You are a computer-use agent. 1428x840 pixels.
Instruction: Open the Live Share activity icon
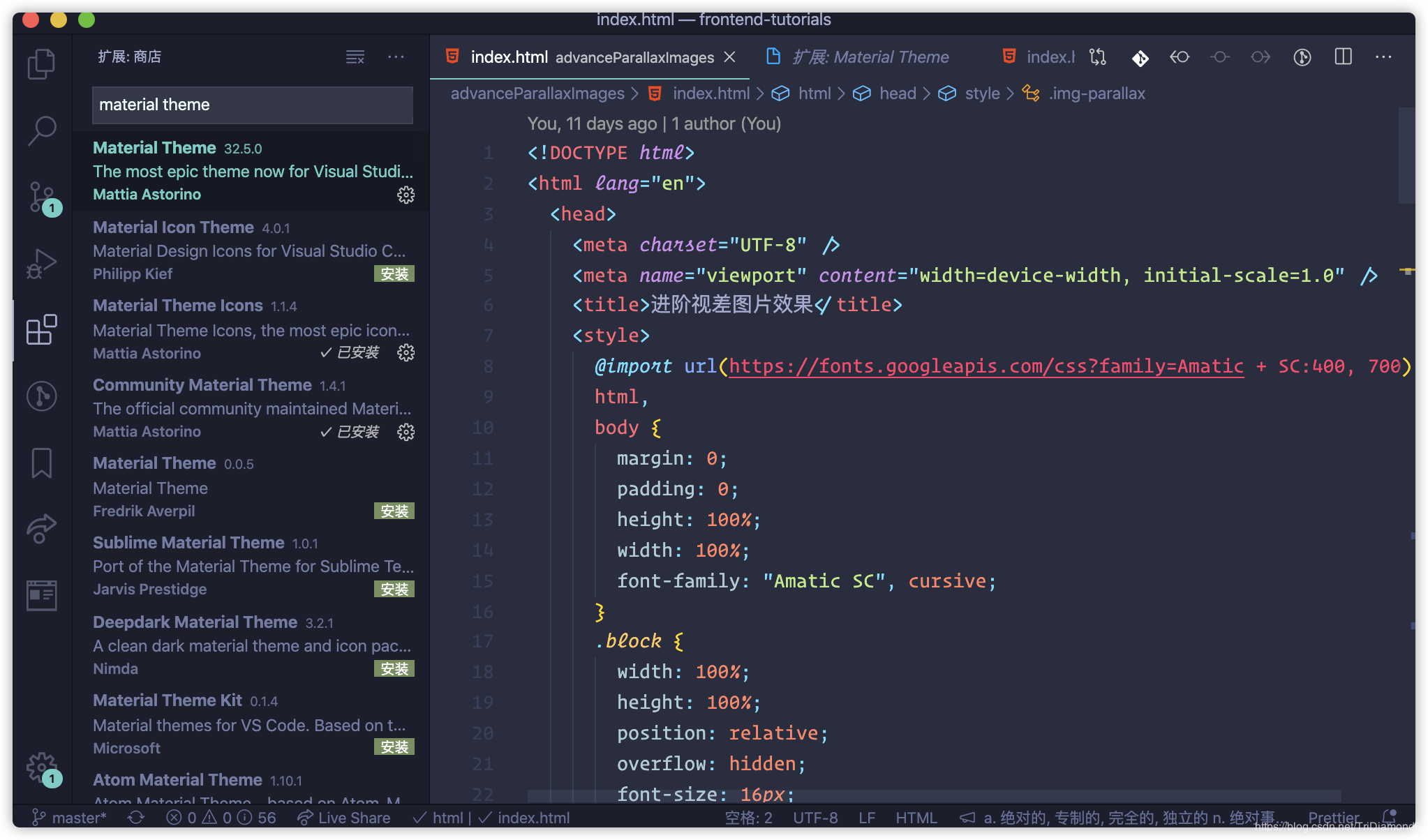pyautogui.click(x=41, y=529)
